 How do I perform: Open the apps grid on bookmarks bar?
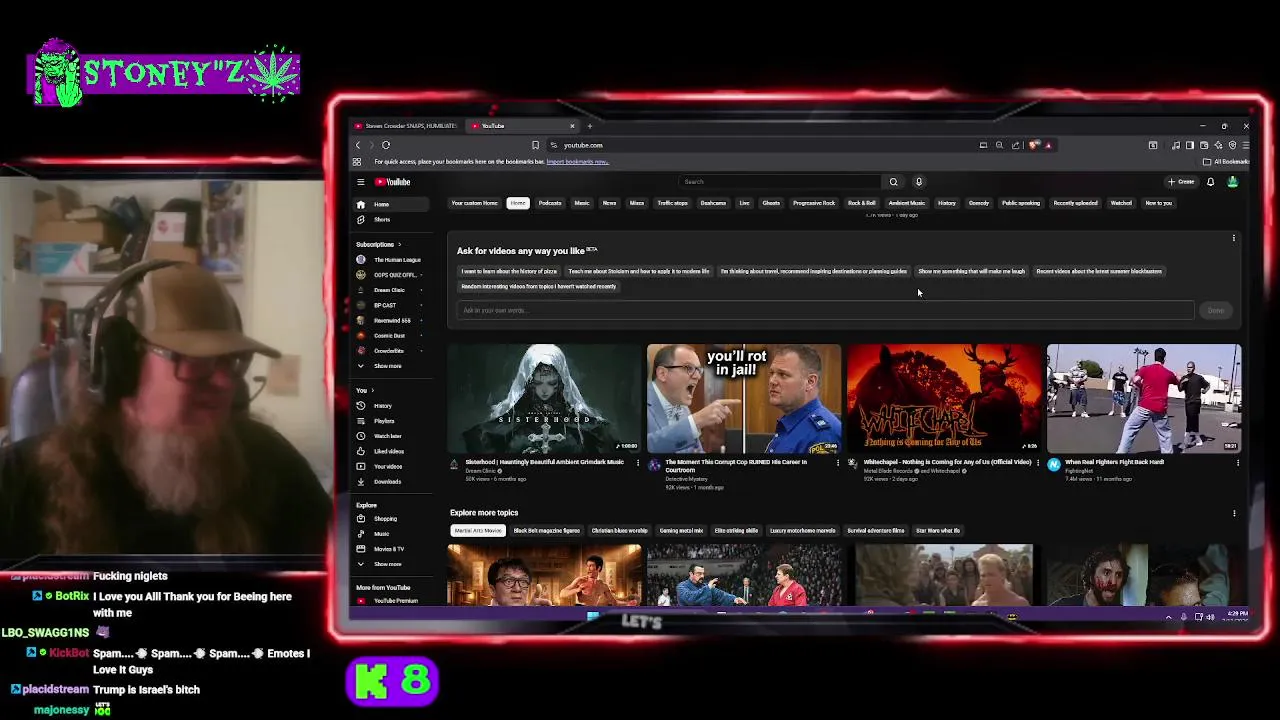point(357,162)
